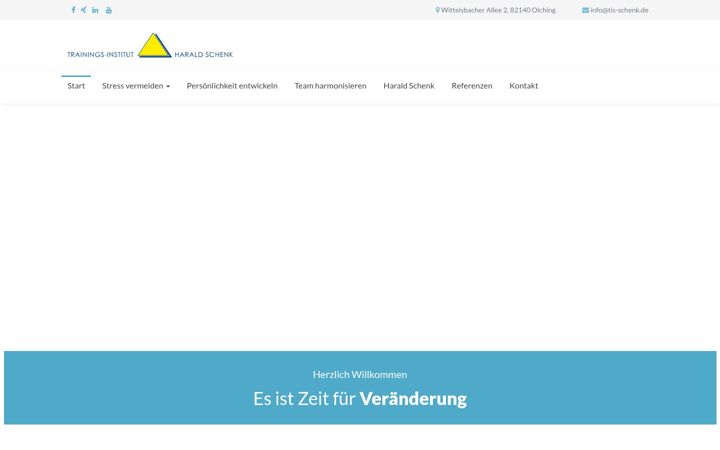
Task: Click the HARALD SCHENK logo text
Action: pyautogui.click(x=204, y=54)
